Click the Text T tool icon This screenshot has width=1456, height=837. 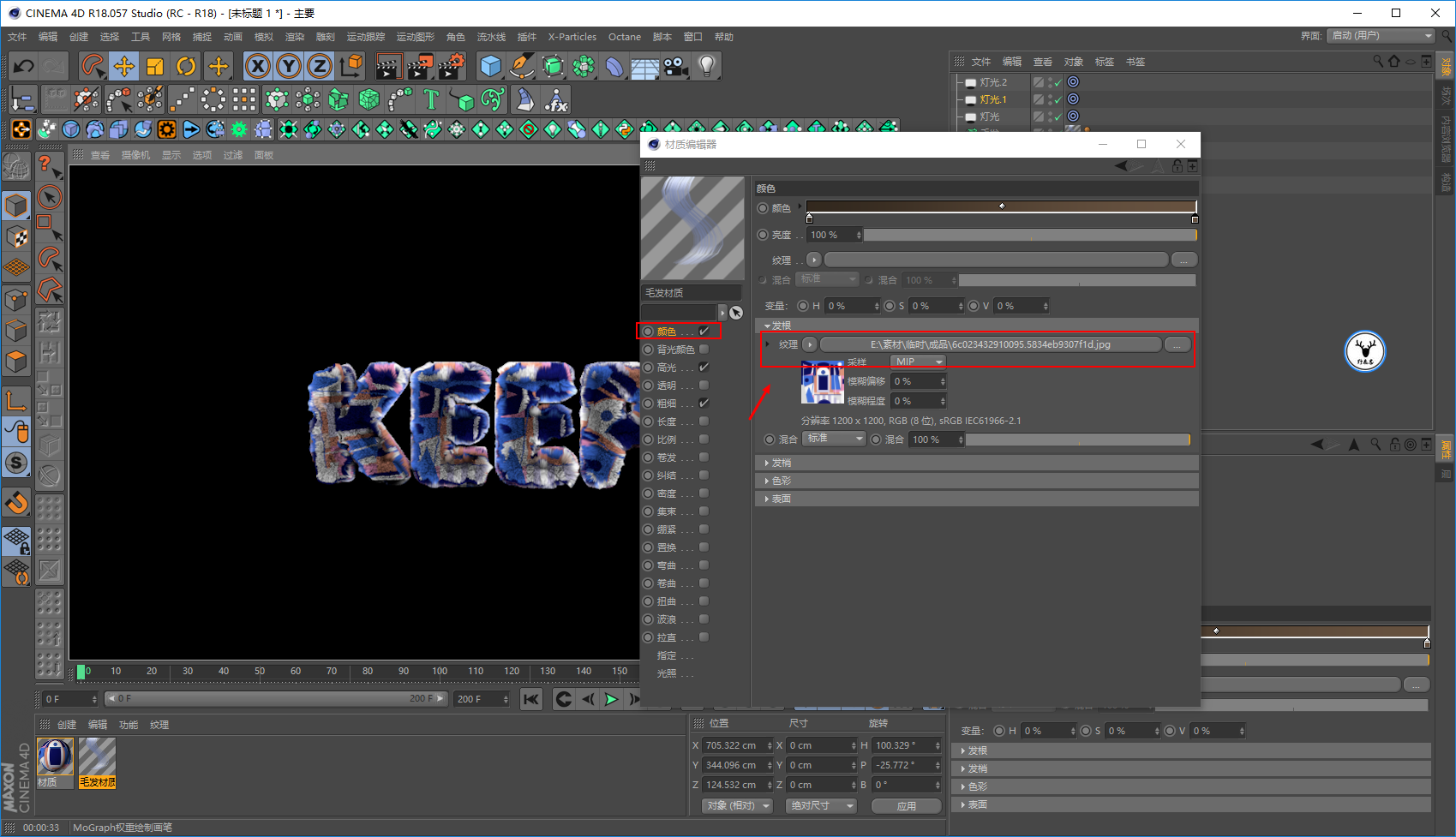pos(431,100)
